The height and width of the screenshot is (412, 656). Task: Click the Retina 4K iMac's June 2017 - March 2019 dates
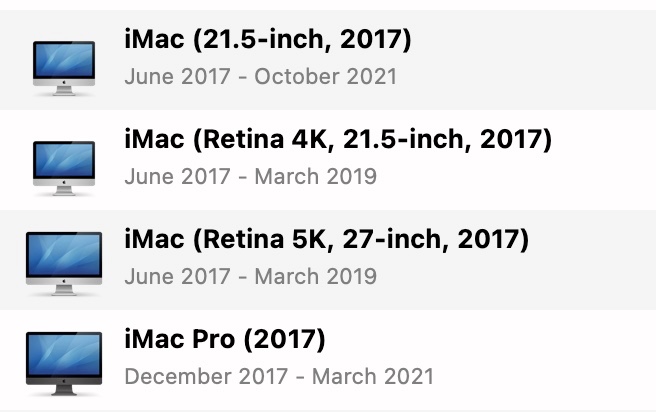[250, 176]
